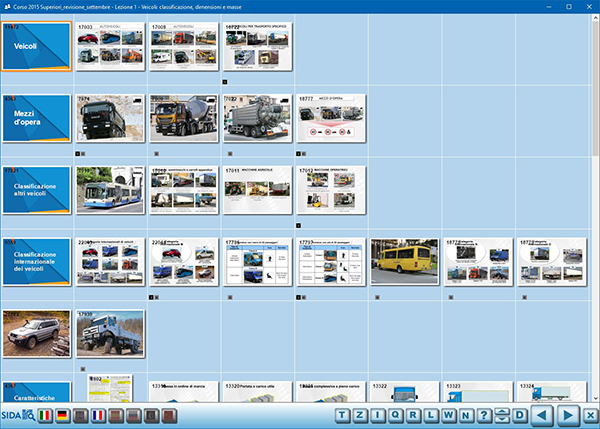600x429 pixels.
Task: Click the SIDA search magnifier icon
Action: point(29,415)
